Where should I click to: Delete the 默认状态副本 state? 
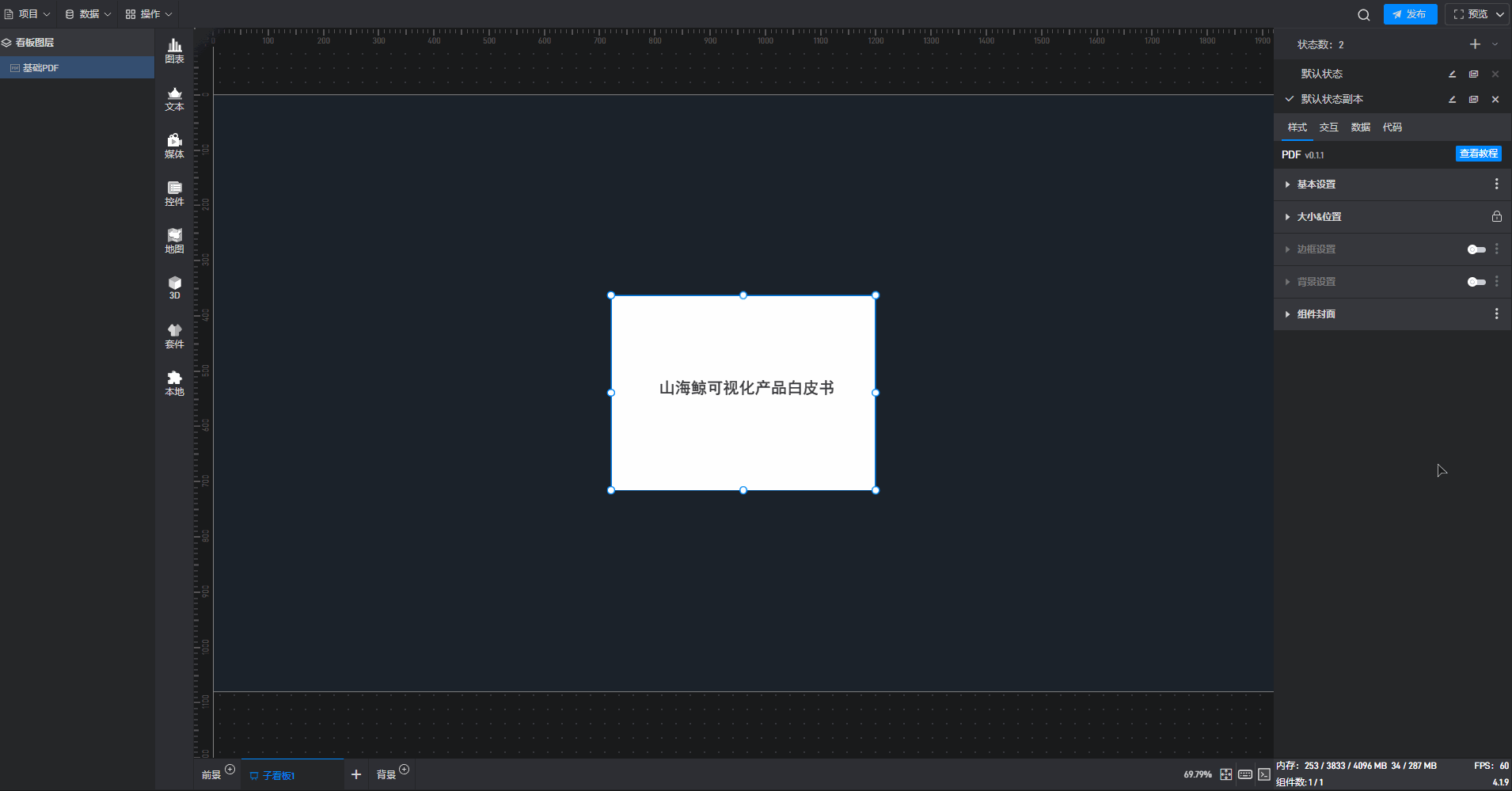[x=1495, y=99]
